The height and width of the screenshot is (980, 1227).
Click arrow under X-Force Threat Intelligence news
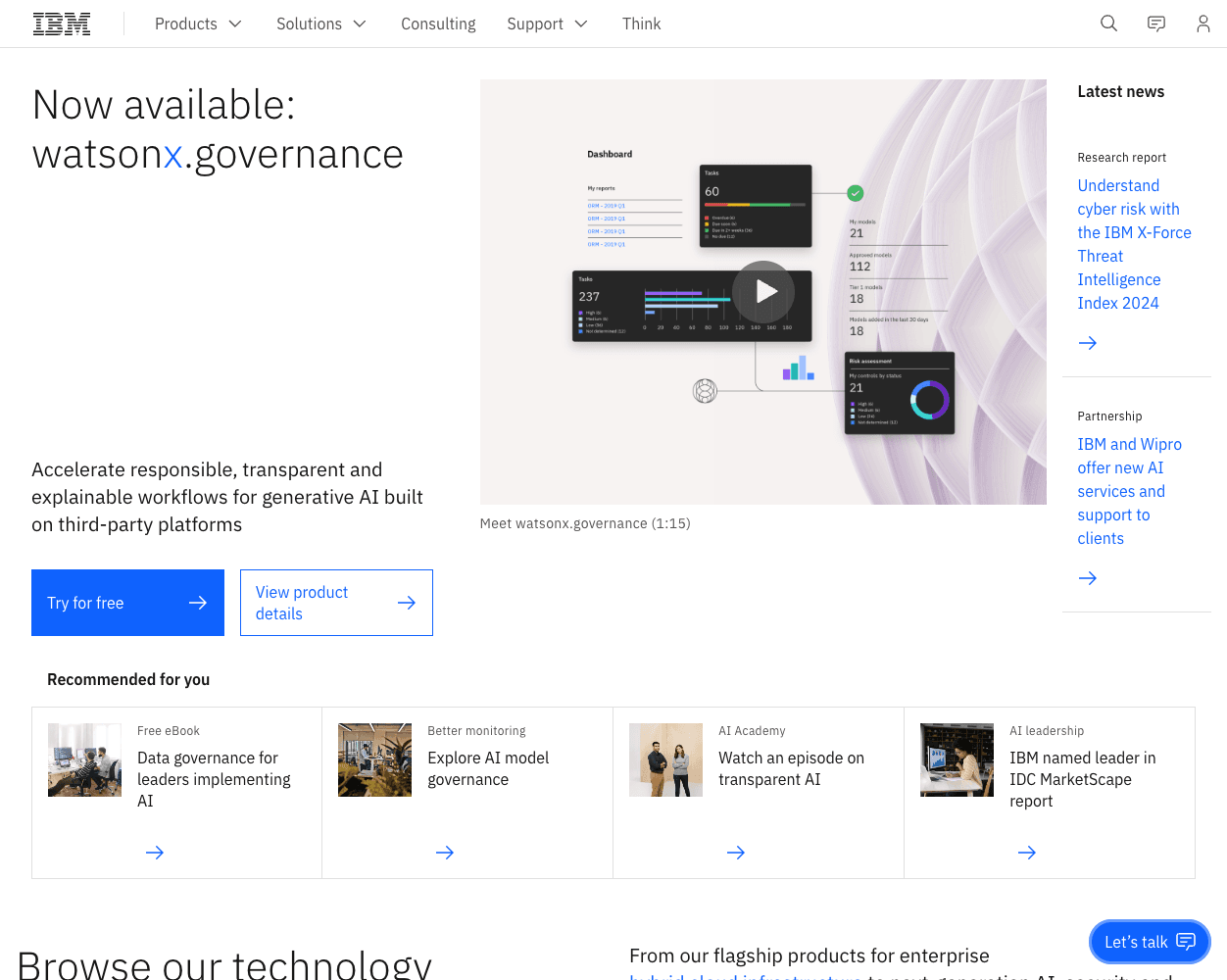(x=1088, y=343)
